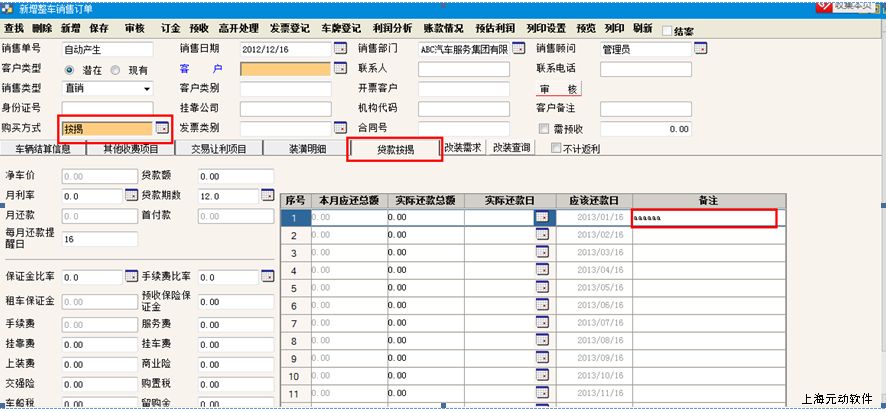Click the 购买方式 lookup icon
The width and height of the screenshot is (886, 412).
[162, 128]
